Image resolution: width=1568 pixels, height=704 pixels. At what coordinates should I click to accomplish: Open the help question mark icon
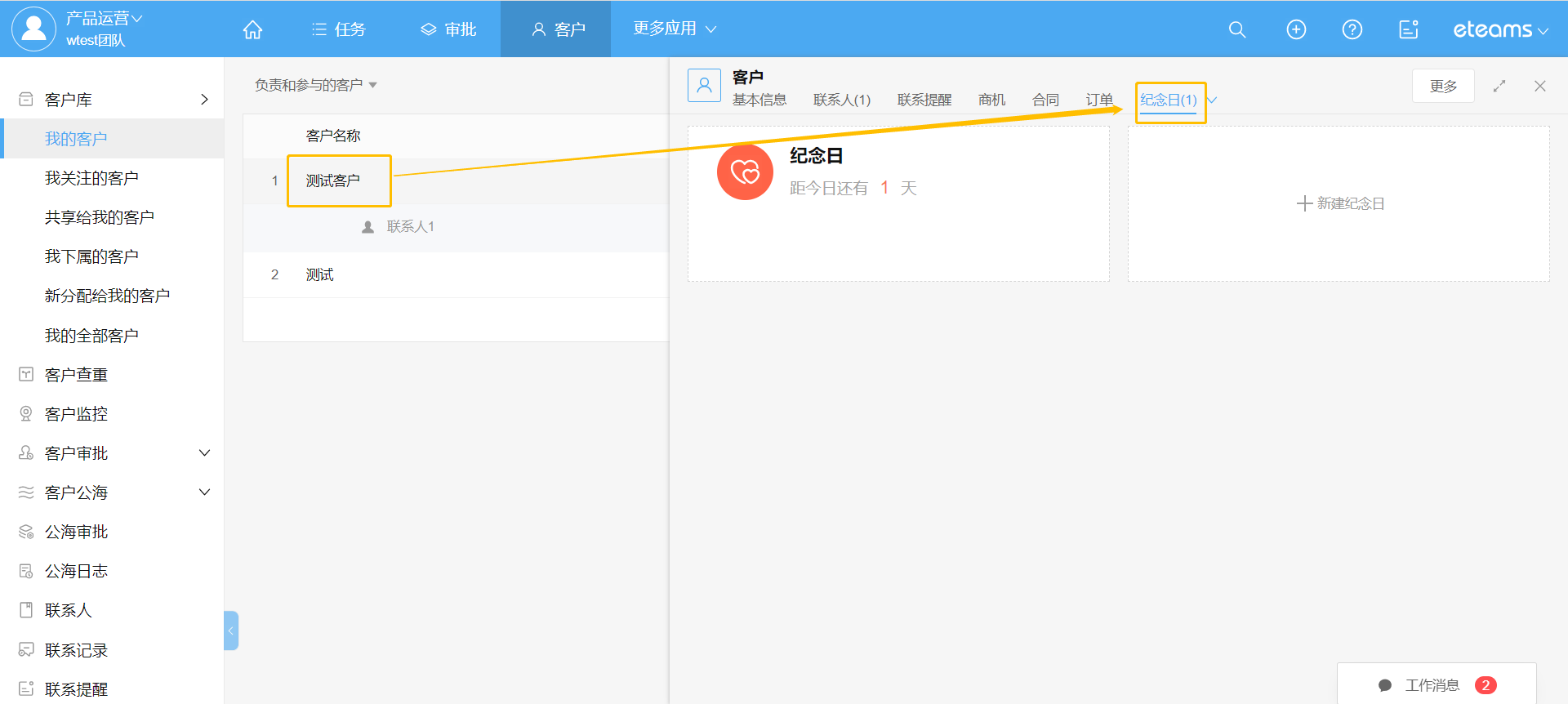pyautogui.click(x=1352, y=29)
